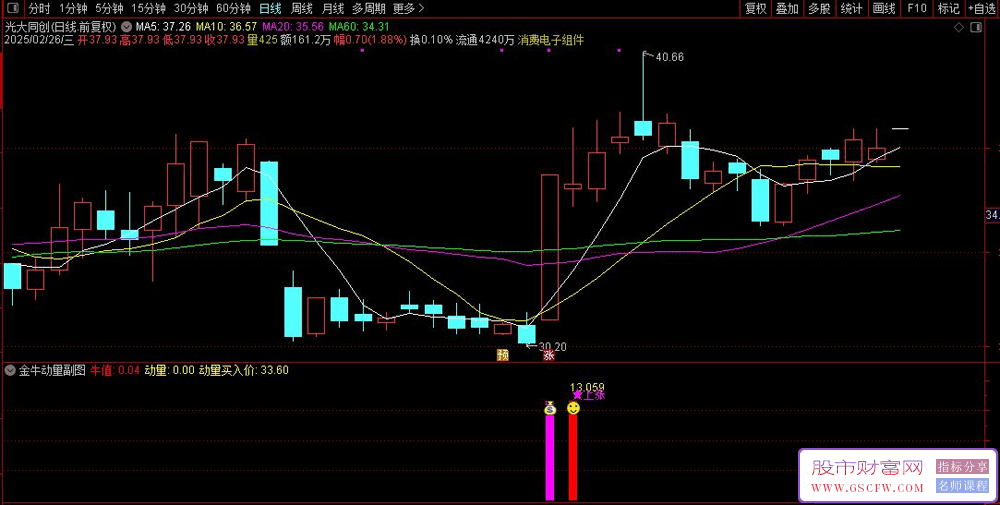
Task: Select the 月线 monthly chart tab
Action: pyautogui.click(x=332, y=8)
